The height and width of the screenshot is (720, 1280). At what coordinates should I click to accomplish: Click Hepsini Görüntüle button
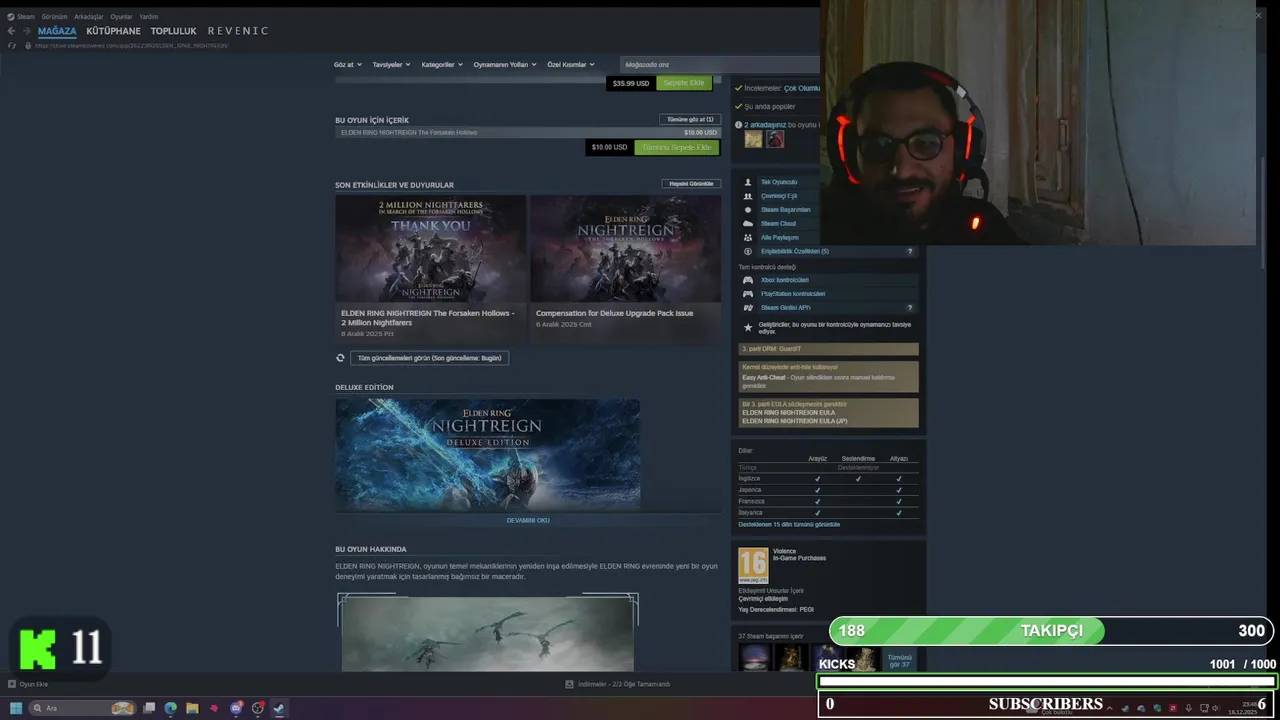[691, 184]
